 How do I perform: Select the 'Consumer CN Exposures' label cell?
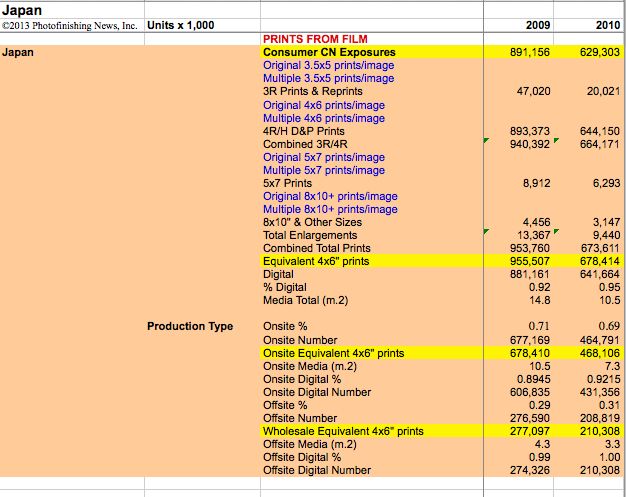click(329, 52)
